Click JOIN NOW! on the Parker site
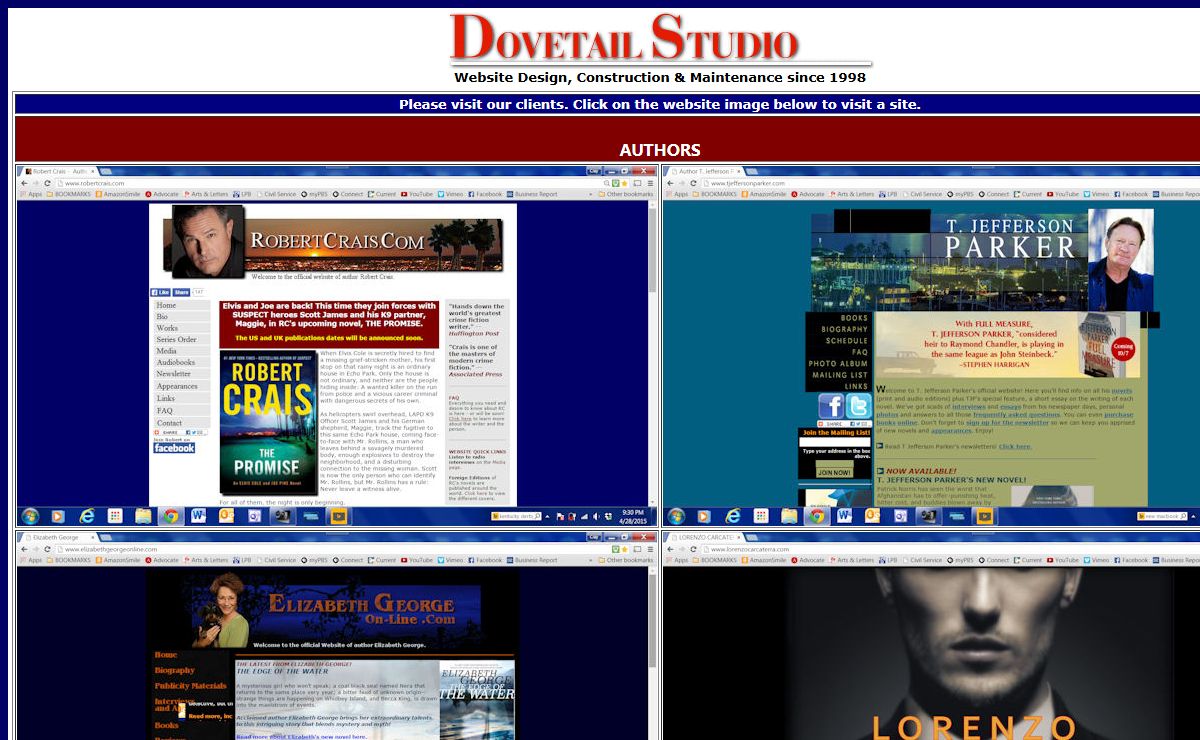The height and width of the screenshot is (740, 1200). click(x=834, y=472)
